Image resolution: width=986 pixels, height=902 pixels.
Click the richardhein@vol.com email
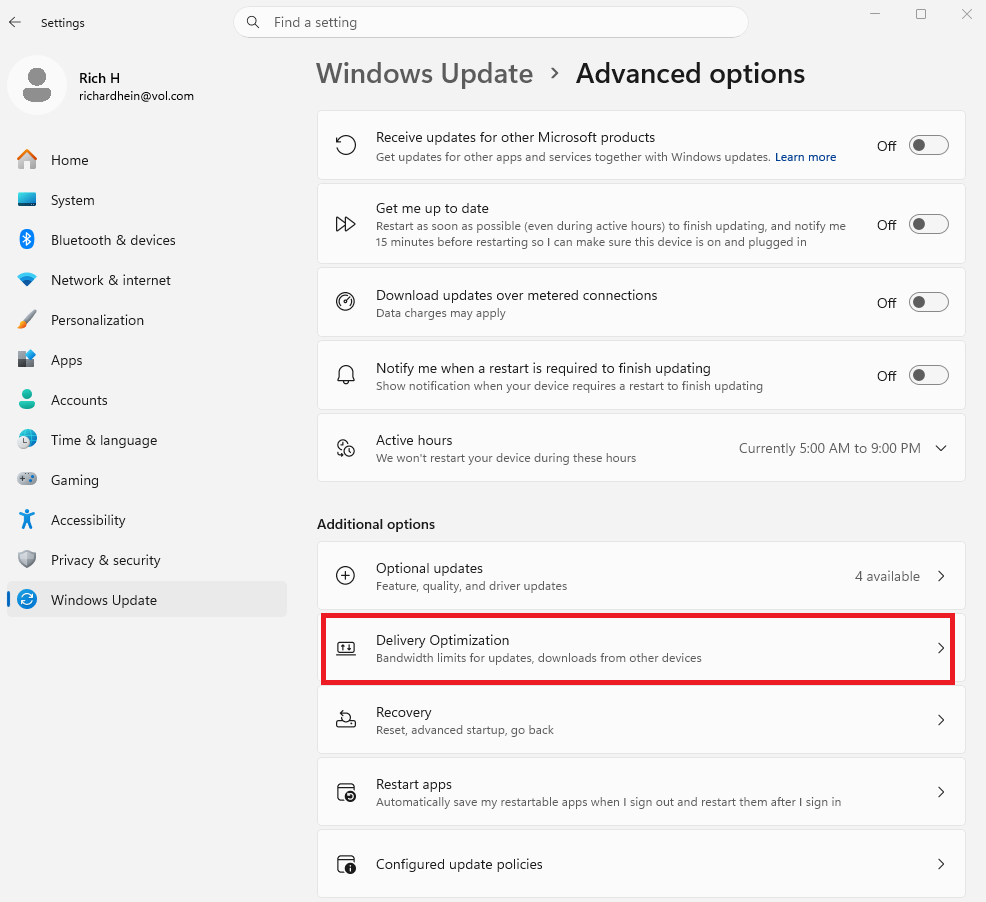[136, 96]
